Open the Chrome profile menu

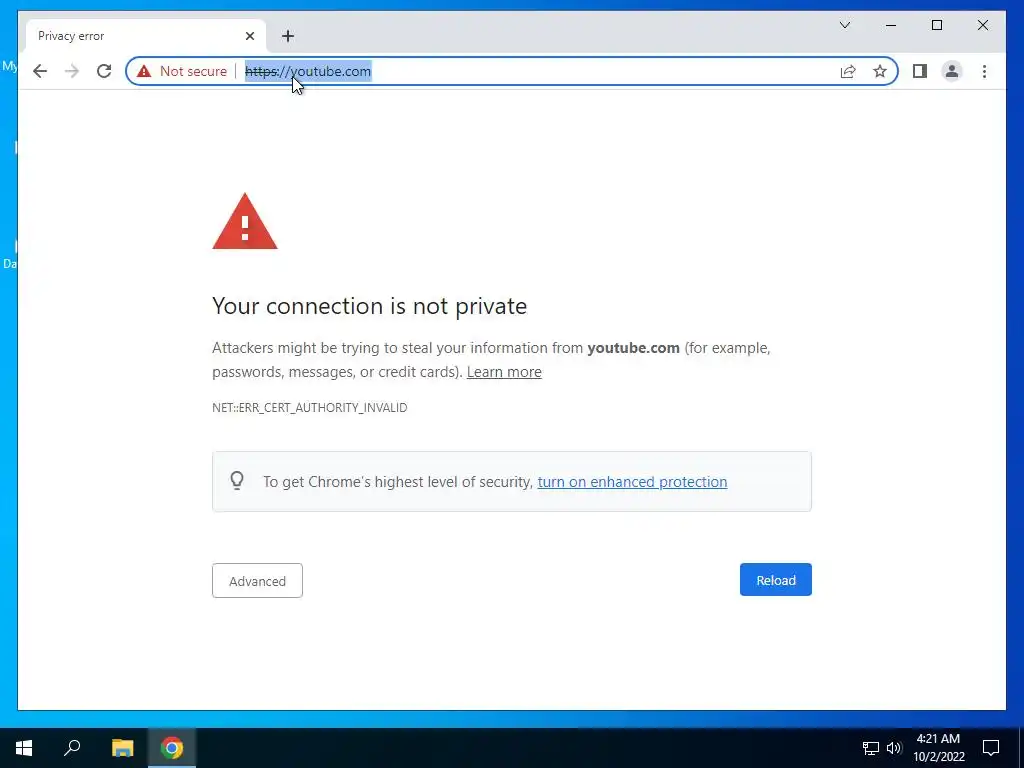click(952, 71)
